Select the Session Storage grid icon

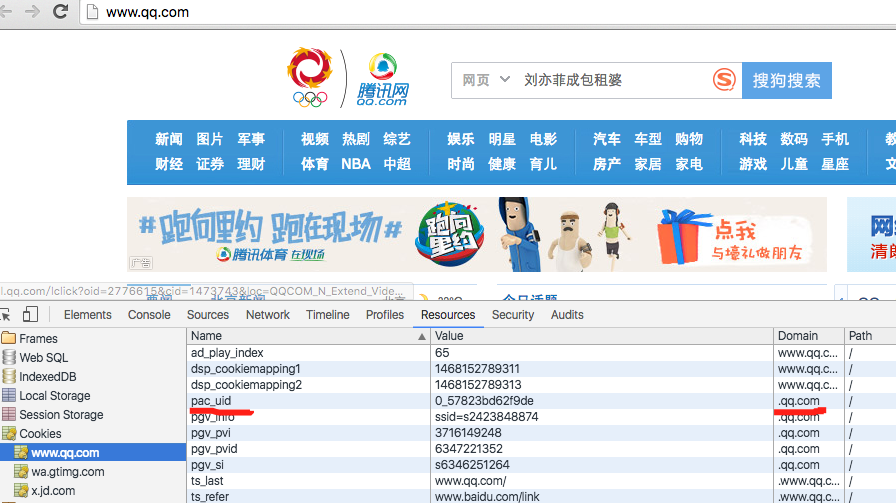pos(9,414)
